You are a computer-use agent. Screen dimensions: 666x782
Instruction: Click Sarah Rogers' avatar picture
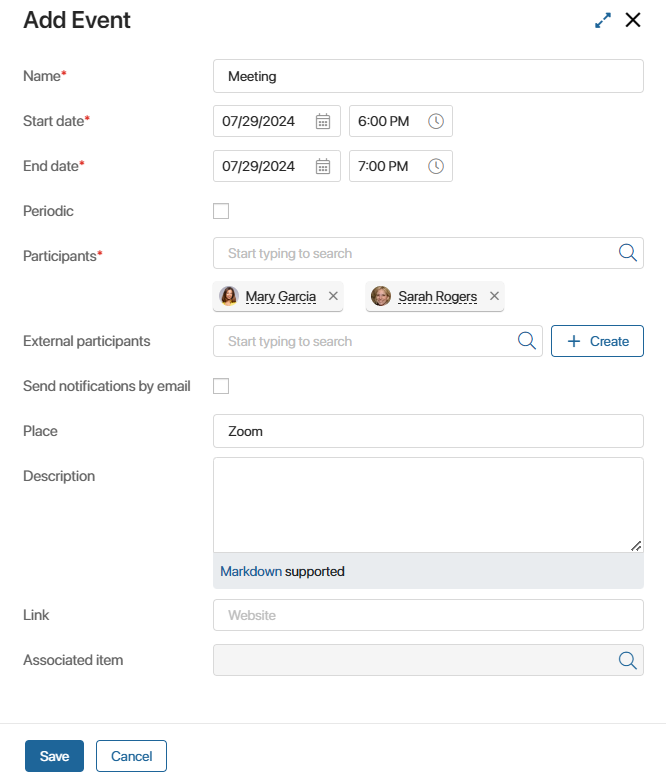381,296
